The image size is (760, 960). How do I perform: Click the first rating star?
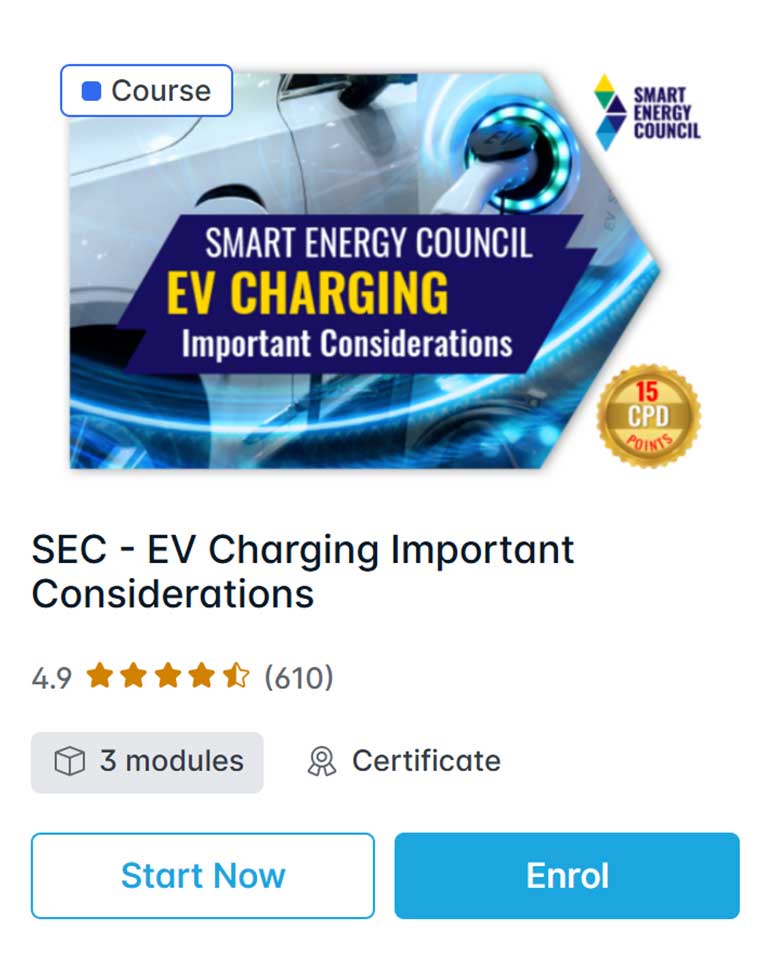(x=99, y=677)
